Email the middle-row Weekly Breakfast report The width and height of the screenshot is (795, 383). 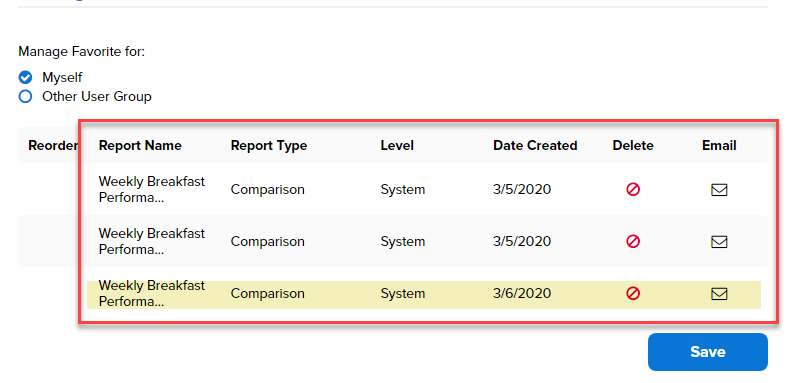pyautogui.click(x=719, y=241)
